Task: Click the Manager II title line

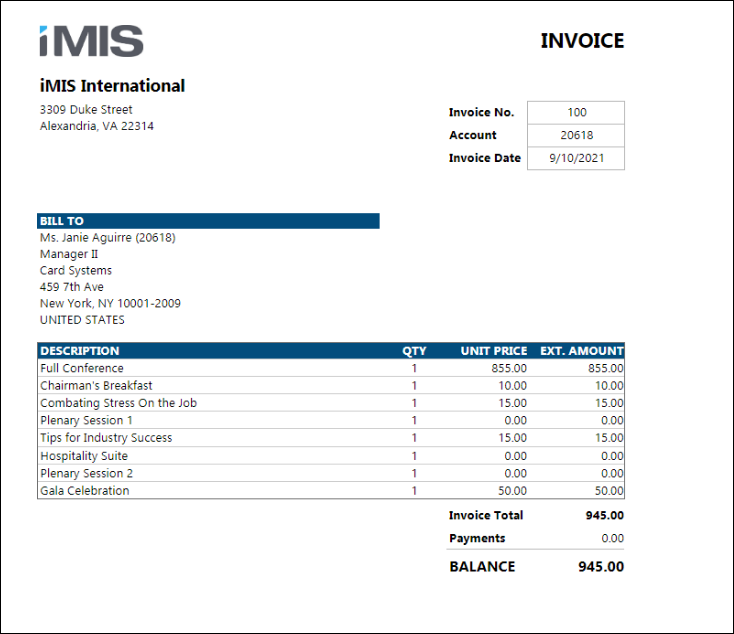Action: tap(69, 254)
